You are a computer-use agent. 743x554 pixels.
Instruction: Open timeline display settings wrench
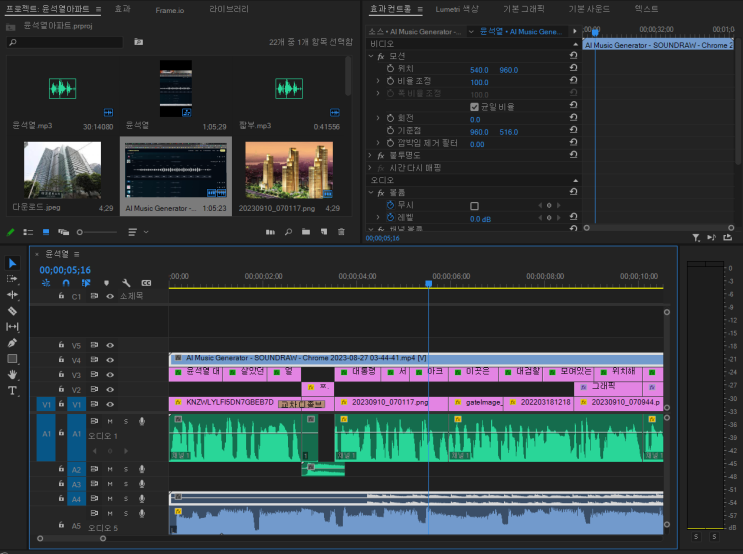pyautogui.click(x=127, y=283)
